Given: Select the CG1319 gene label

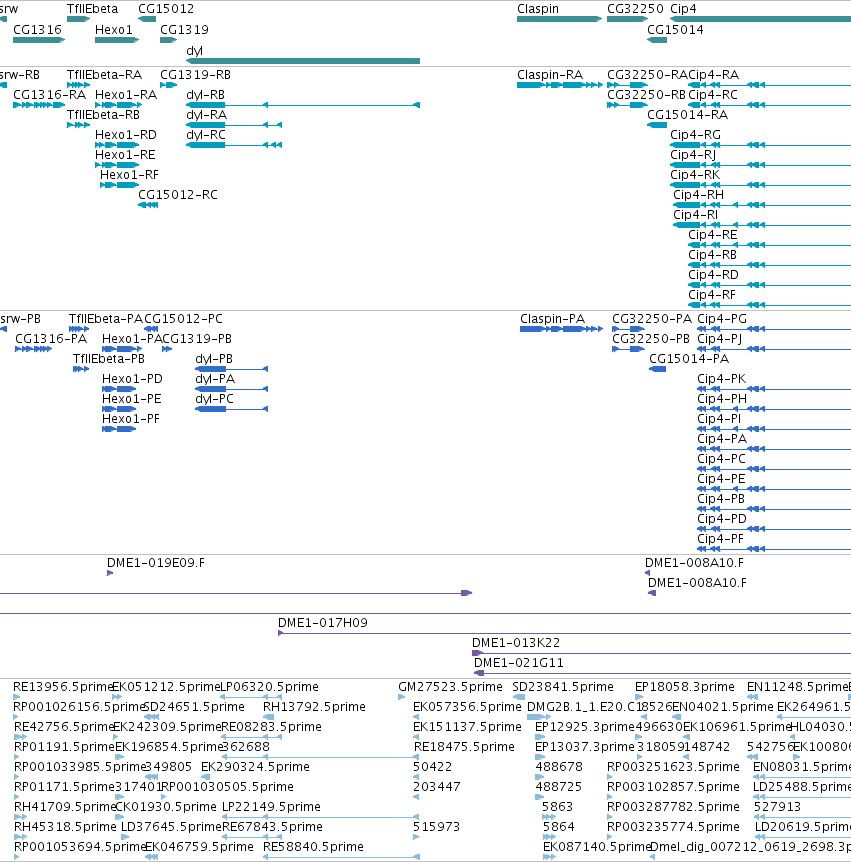Looking at the screenshot, I should pos(184,30).
